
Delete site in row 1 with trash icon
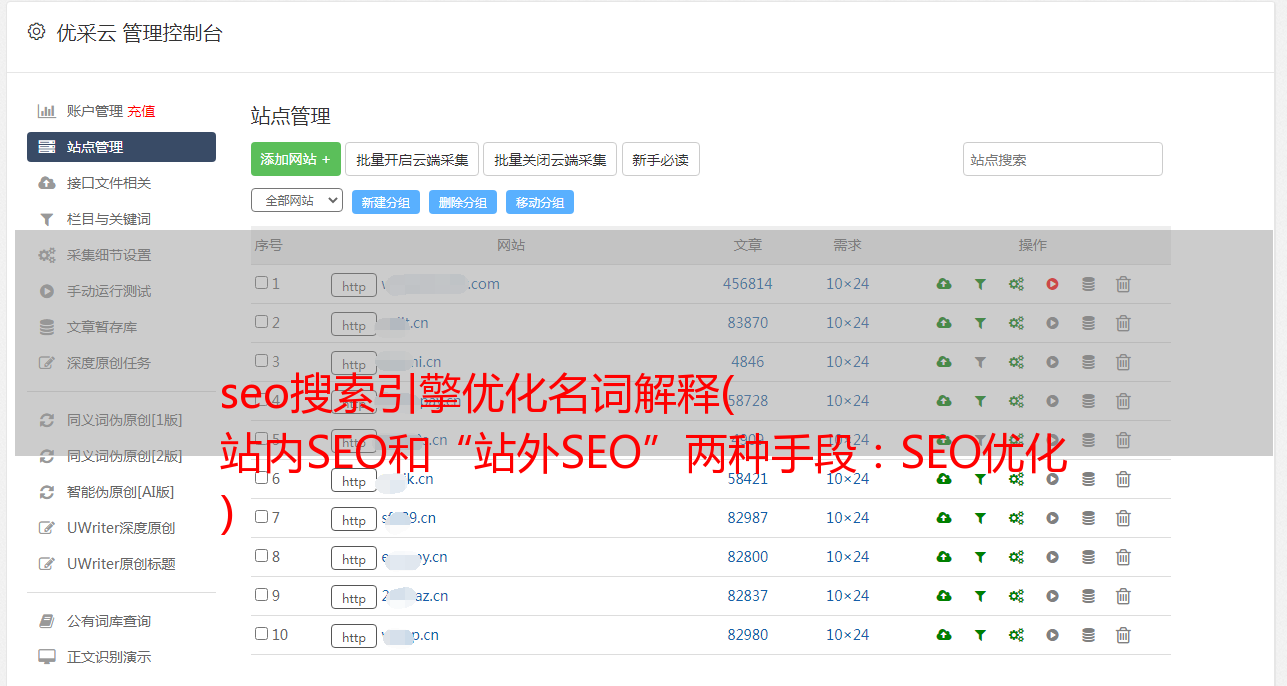pyautogui.click(x=1123, y=284)
